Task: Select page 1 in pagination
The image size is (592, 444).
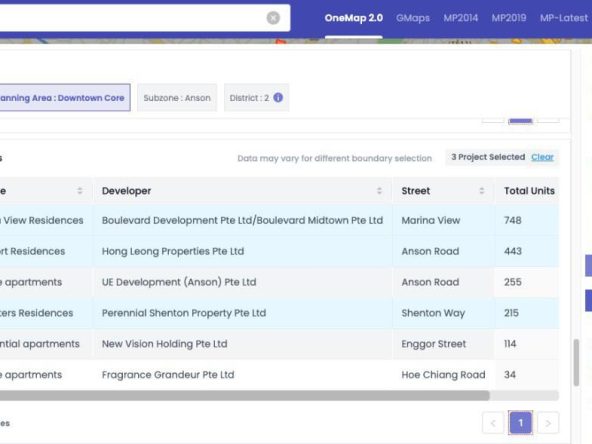Action: pos(521,423)
